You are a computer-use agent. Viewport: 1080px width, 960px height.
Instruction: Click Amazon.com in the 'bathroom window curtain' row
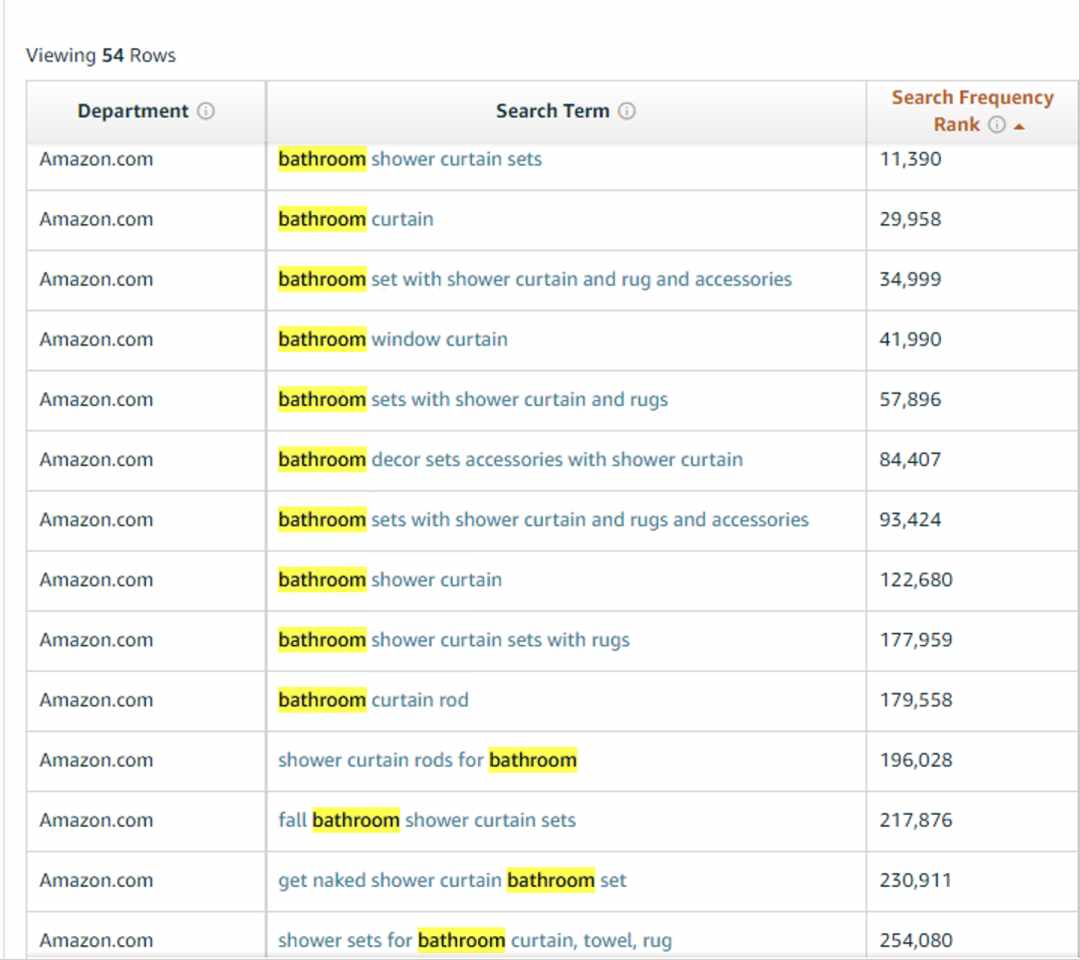click(96, 339)
